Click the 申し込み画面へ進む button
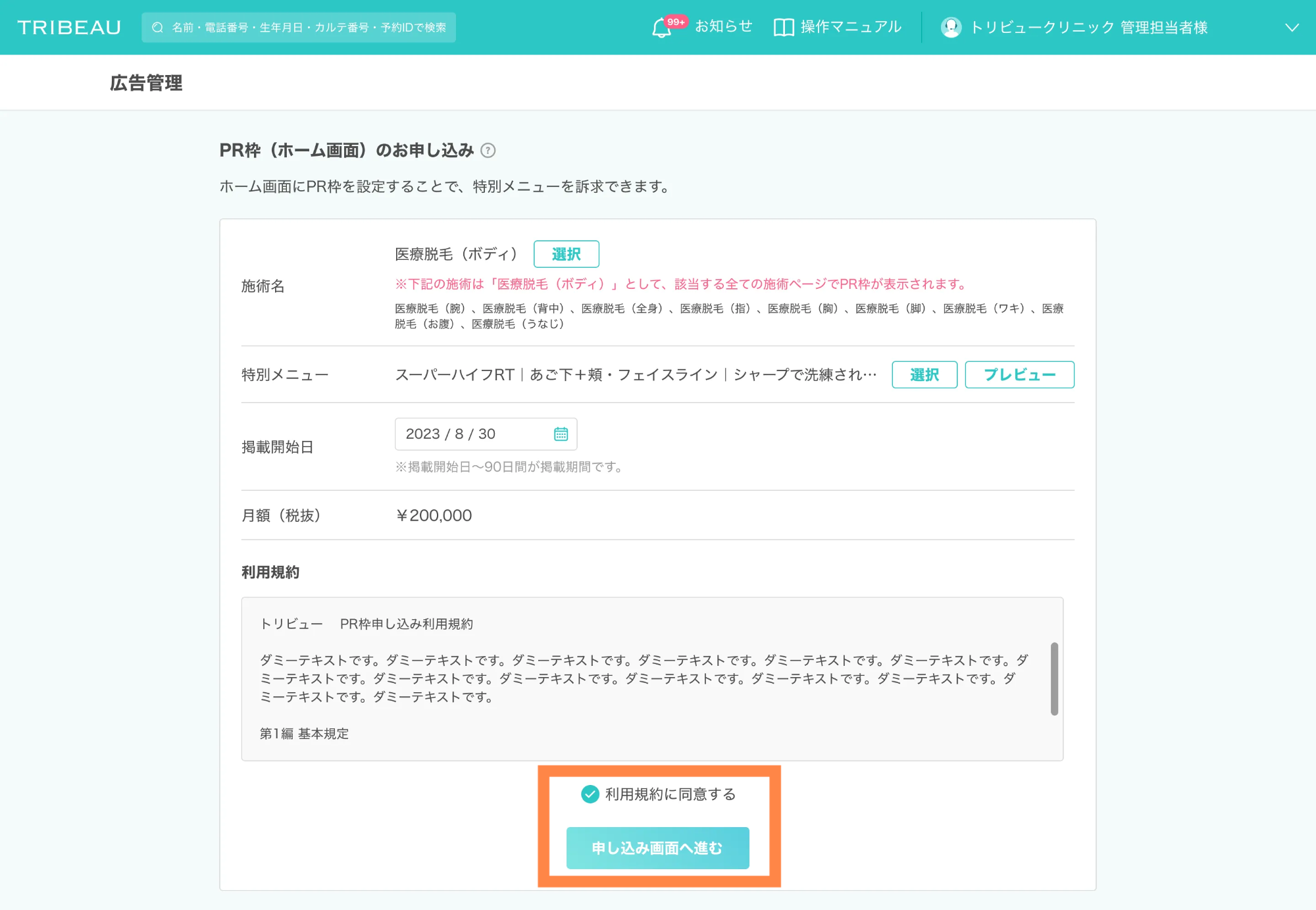The image size is (1316, 910). 657,848
